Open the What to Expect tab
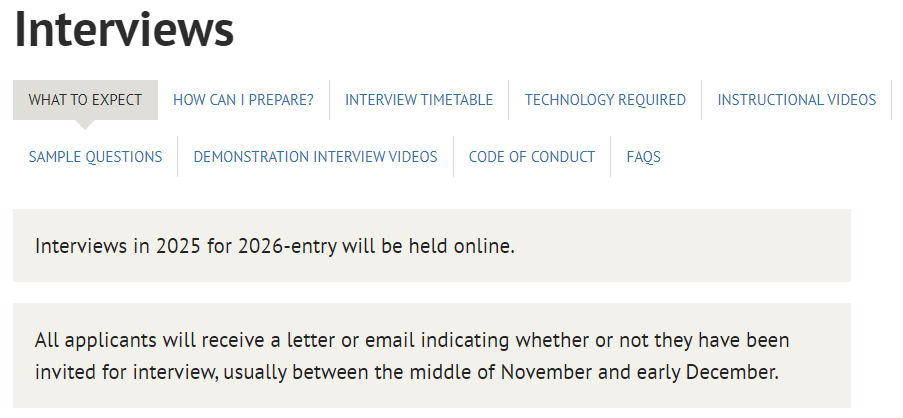Image resolution: width=903 pixels, height=418 pixels. (x=85, y=100)
